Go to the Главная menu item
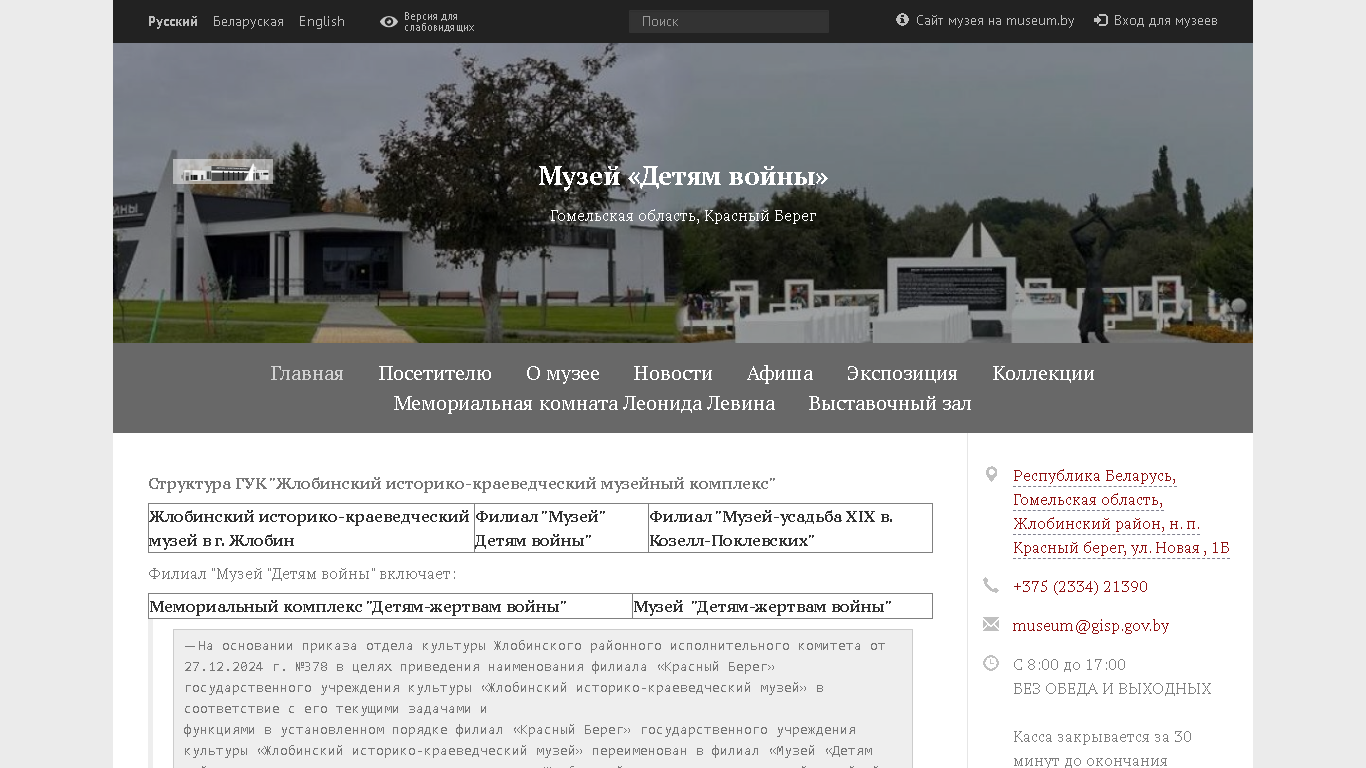This screenshot has width=1366, height=768. [307, 373]
